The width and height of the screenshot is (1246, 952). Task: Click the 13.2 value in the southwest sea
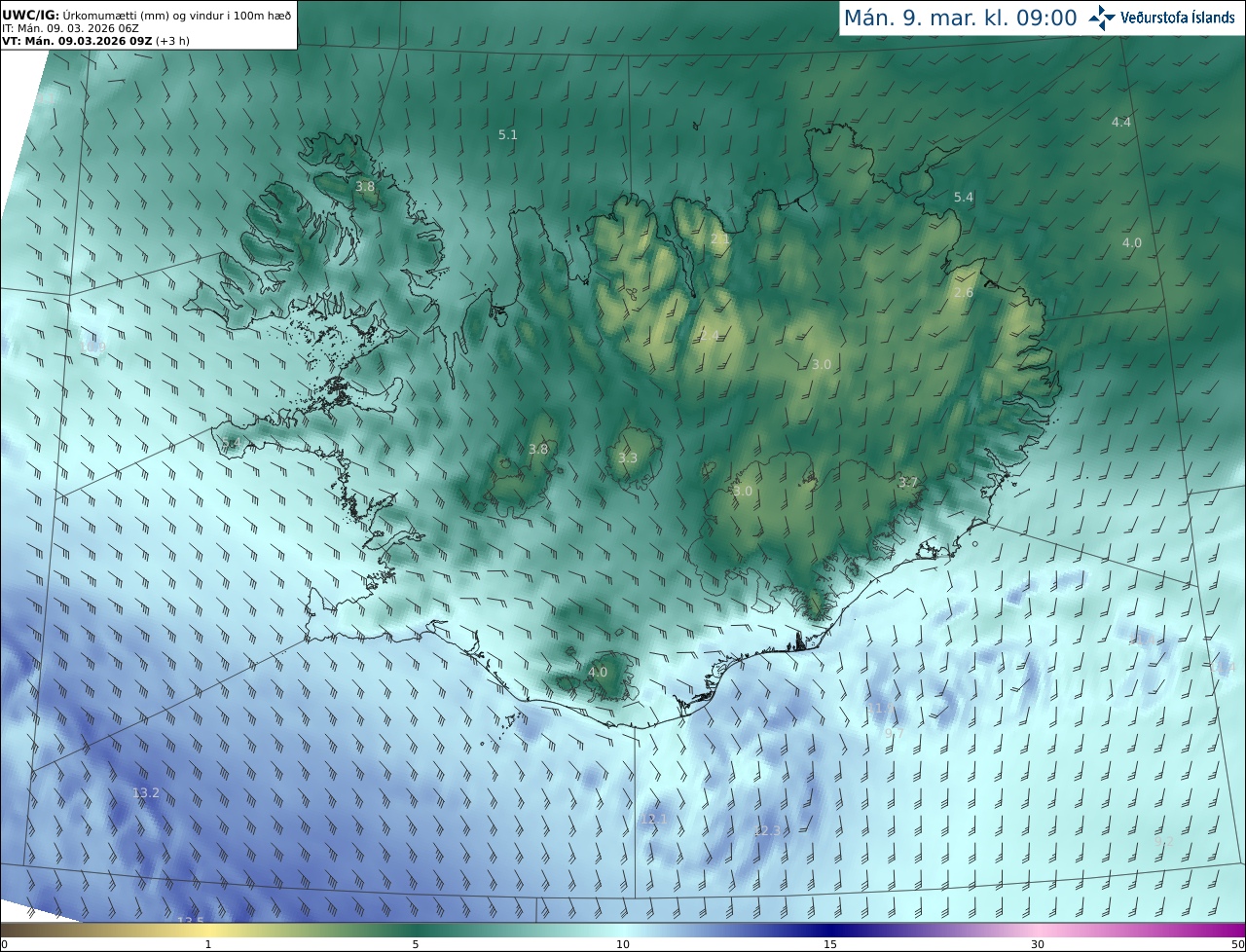tap(145, 792)
